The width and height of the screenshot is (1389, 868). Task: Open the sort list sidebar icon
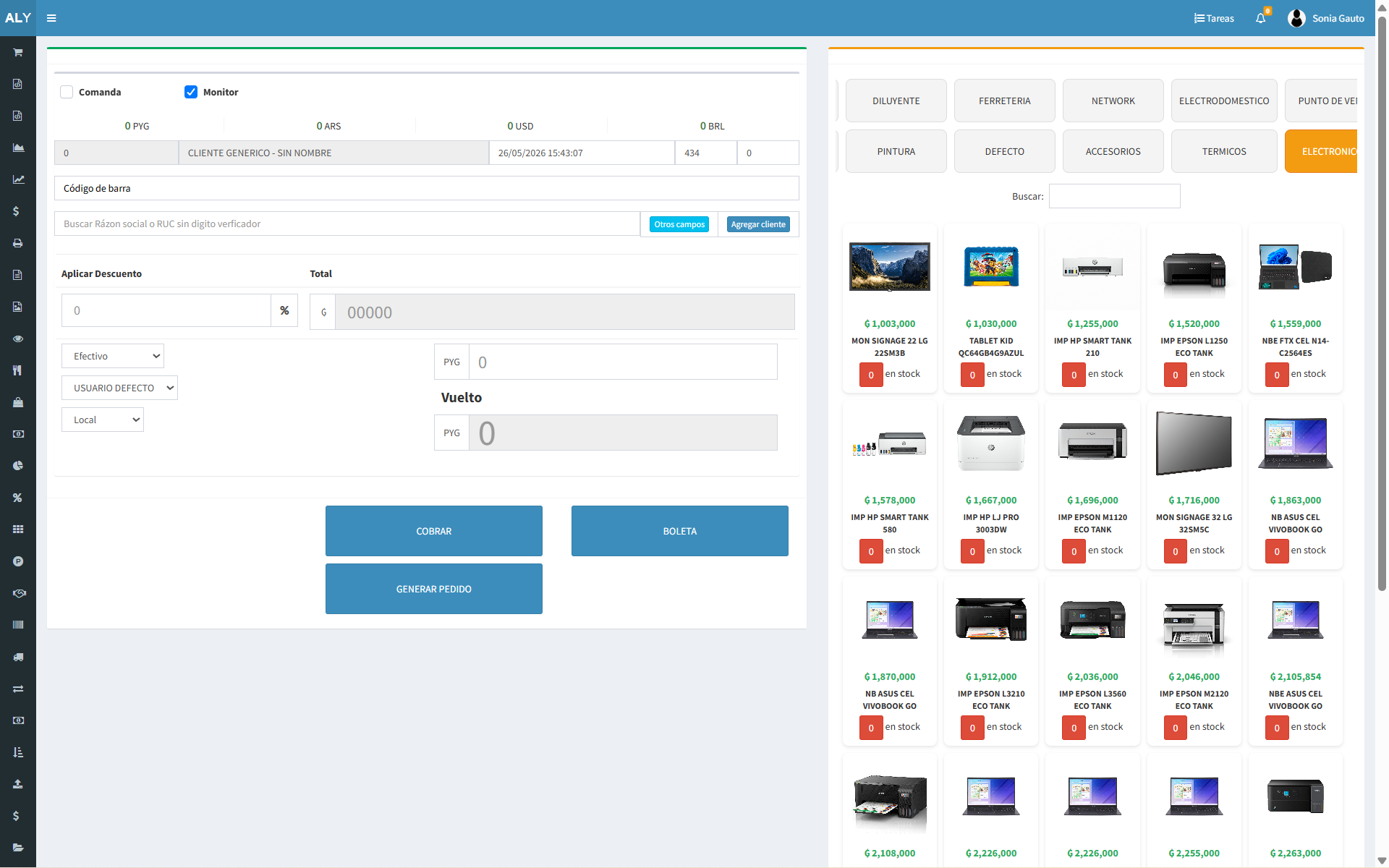point(18,752)
